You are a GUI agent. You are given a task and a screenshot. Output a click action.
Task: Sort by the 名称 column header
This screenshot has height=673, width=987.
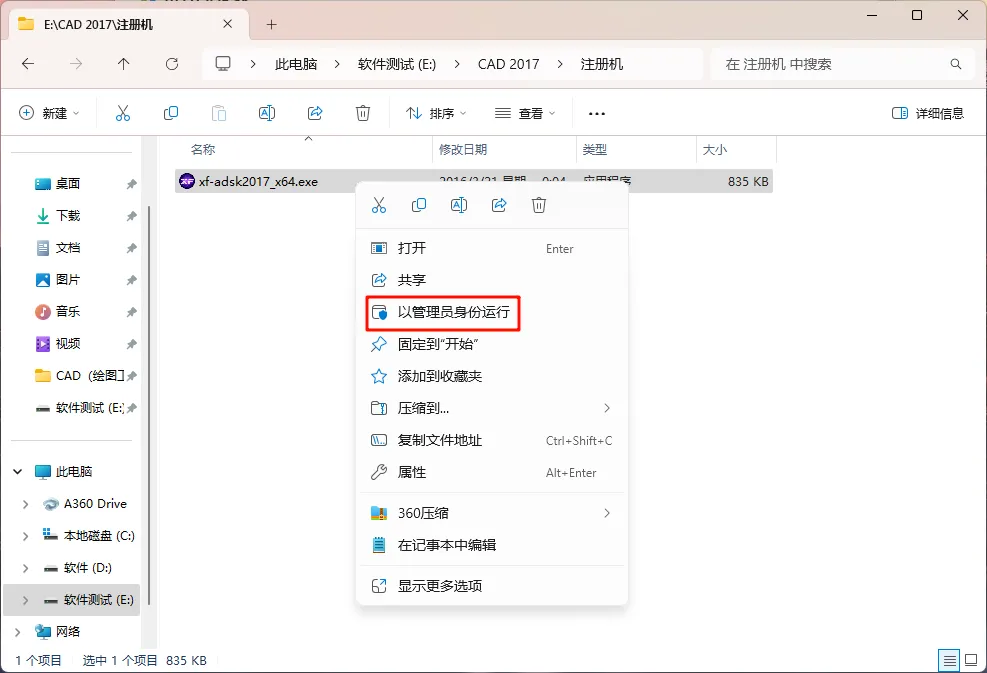pyautogui.click(x=203, y=149)
